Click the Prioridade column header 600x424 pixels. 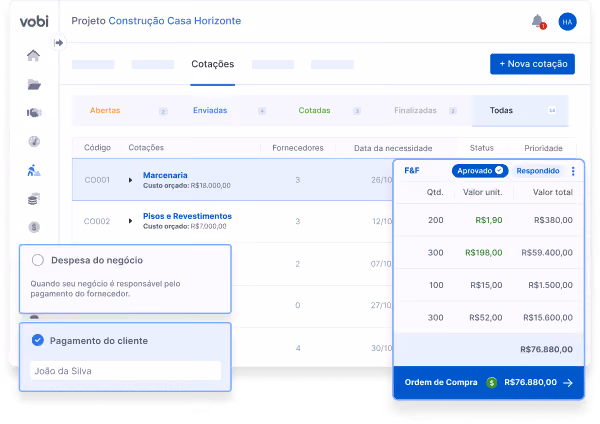pyautogui.click(x=543, y=148)
